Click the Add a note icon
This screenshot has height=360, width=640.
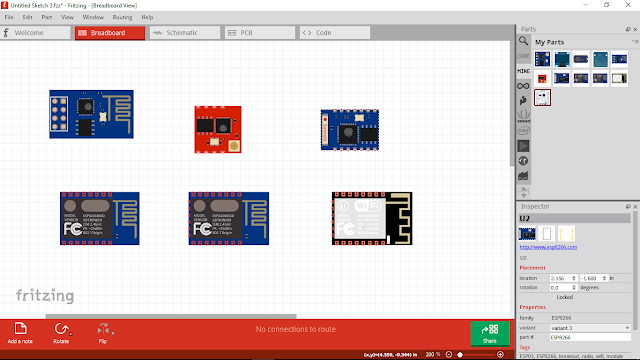pyautogui.click(x=20, y=328)
